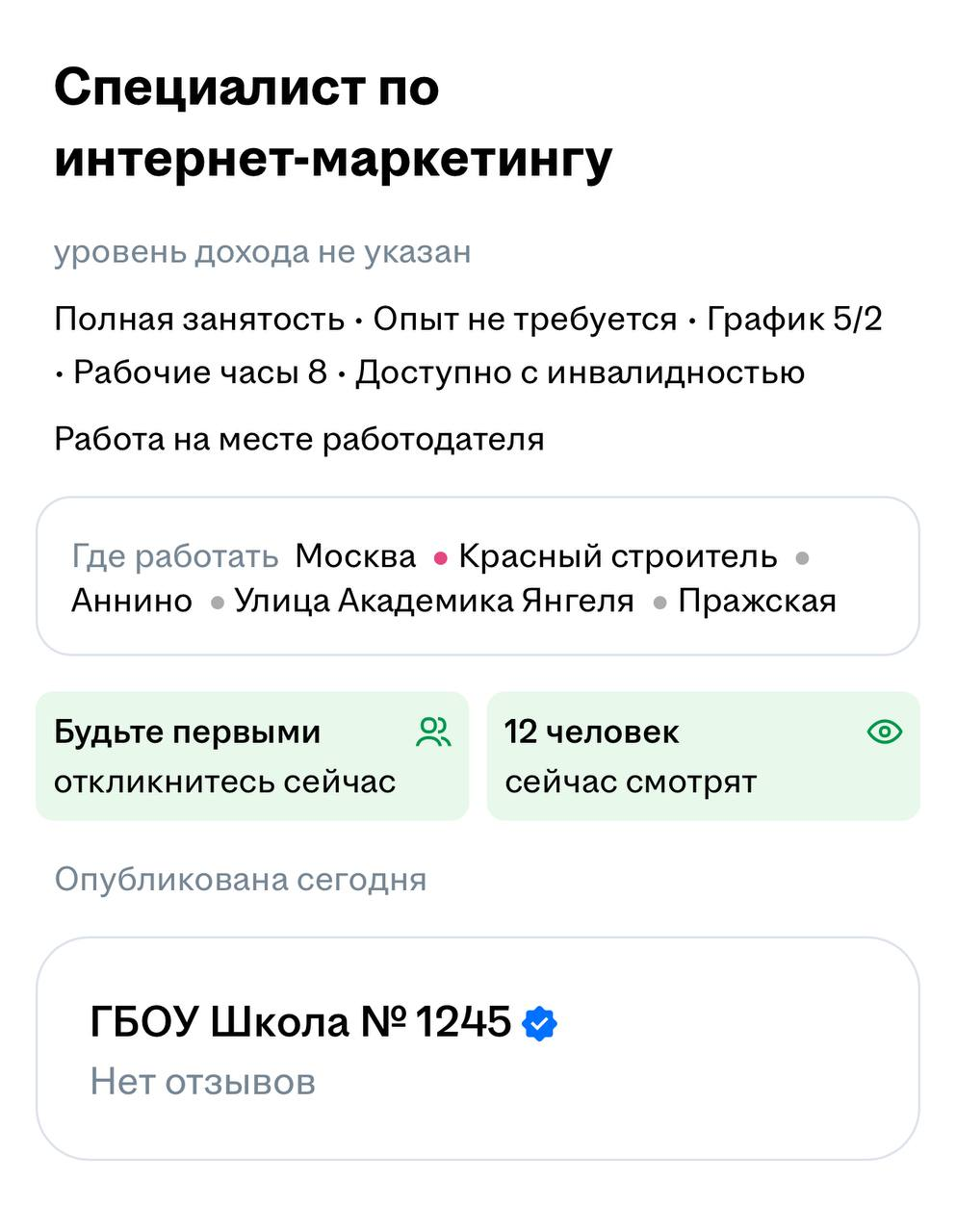Image resolution: width=956 pixels, height=1232 pixels.
Task: Select the Аннино metro station
Action: point(132,602)
